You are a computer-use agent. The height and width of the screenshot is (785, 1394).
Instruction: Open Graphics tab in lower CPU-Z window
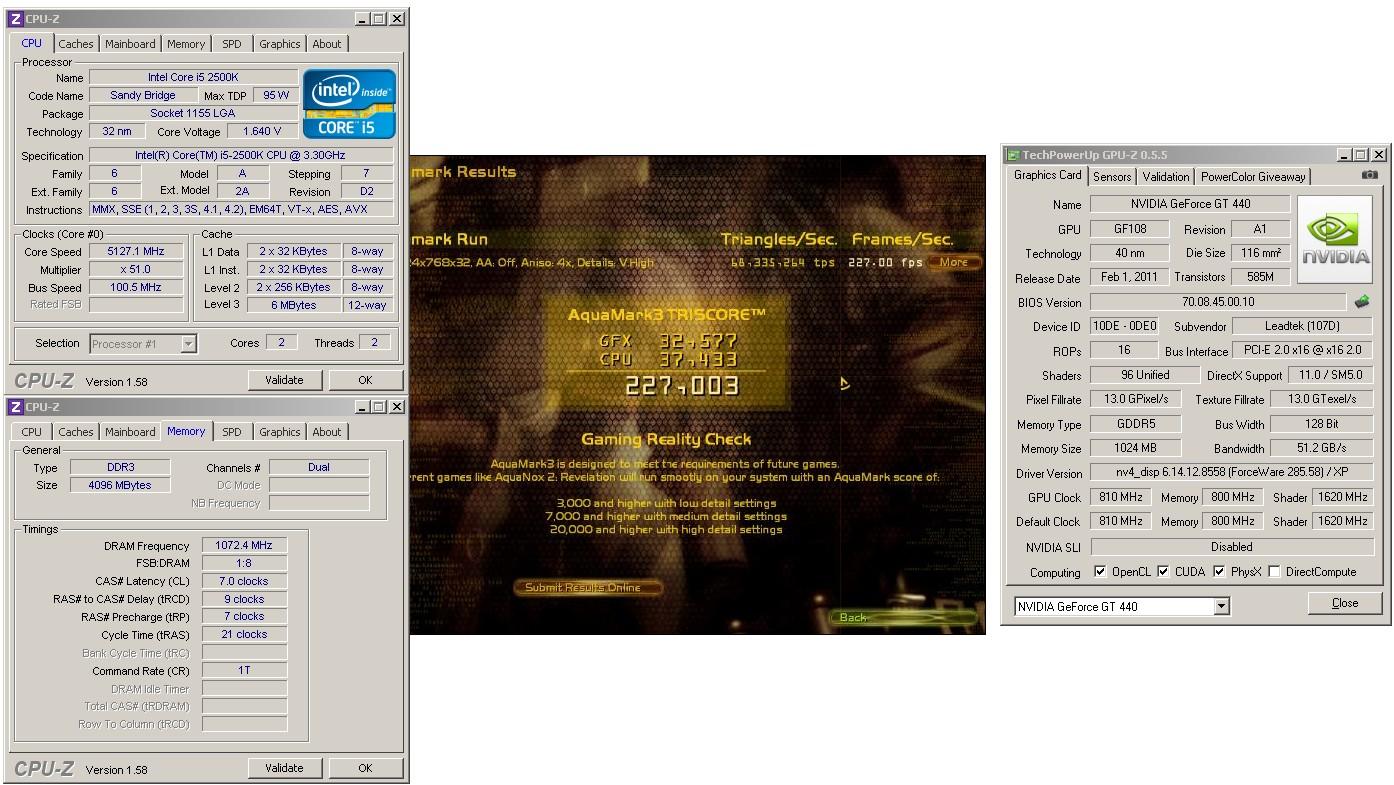[279, 432]
